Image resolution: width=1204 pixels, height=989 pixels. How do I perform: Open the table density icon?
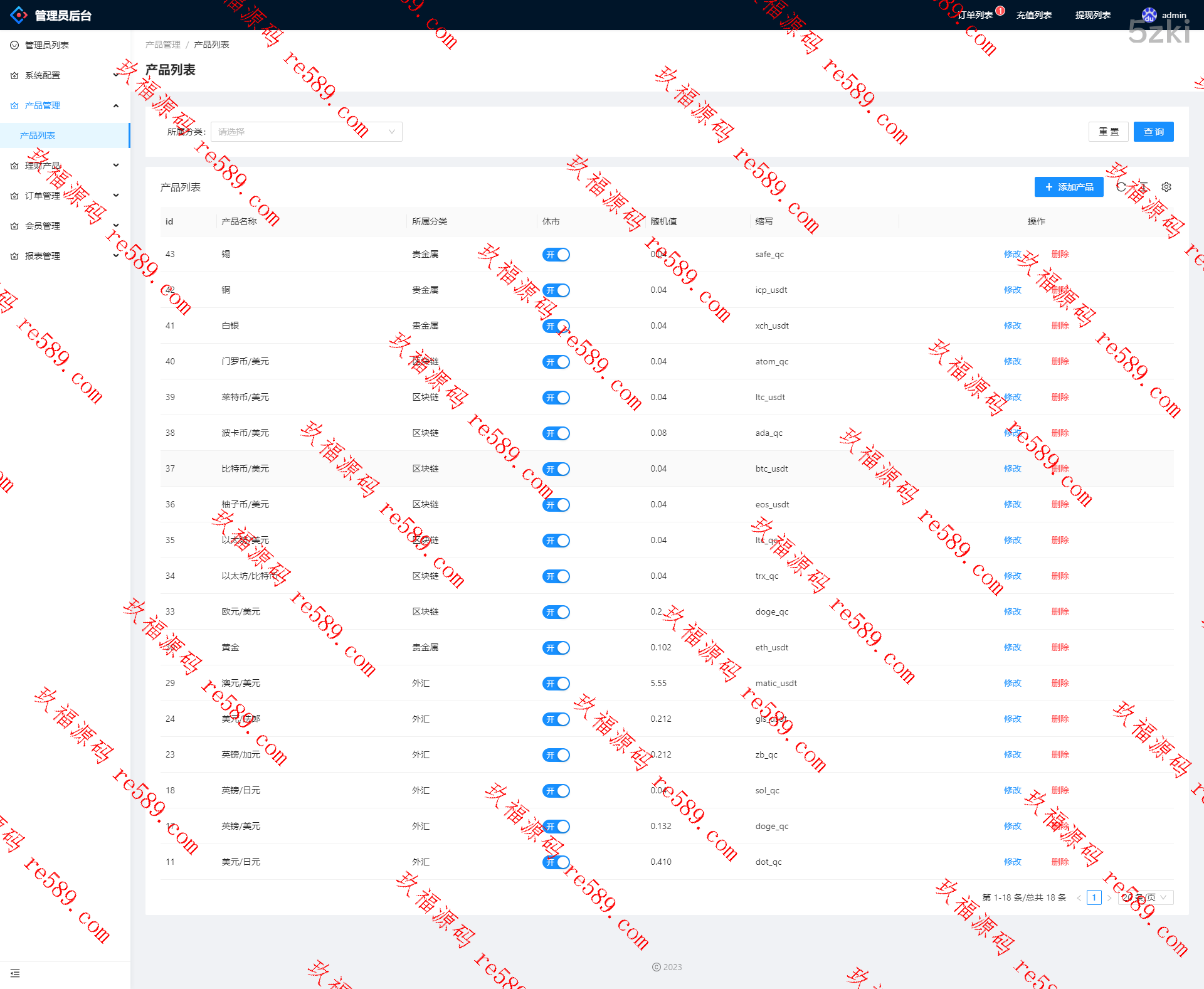pos(1144,187)
